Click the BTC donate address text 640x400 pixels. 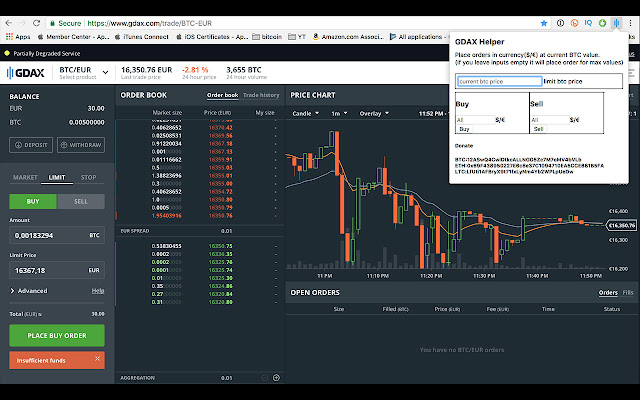click(x=518, y=160)
